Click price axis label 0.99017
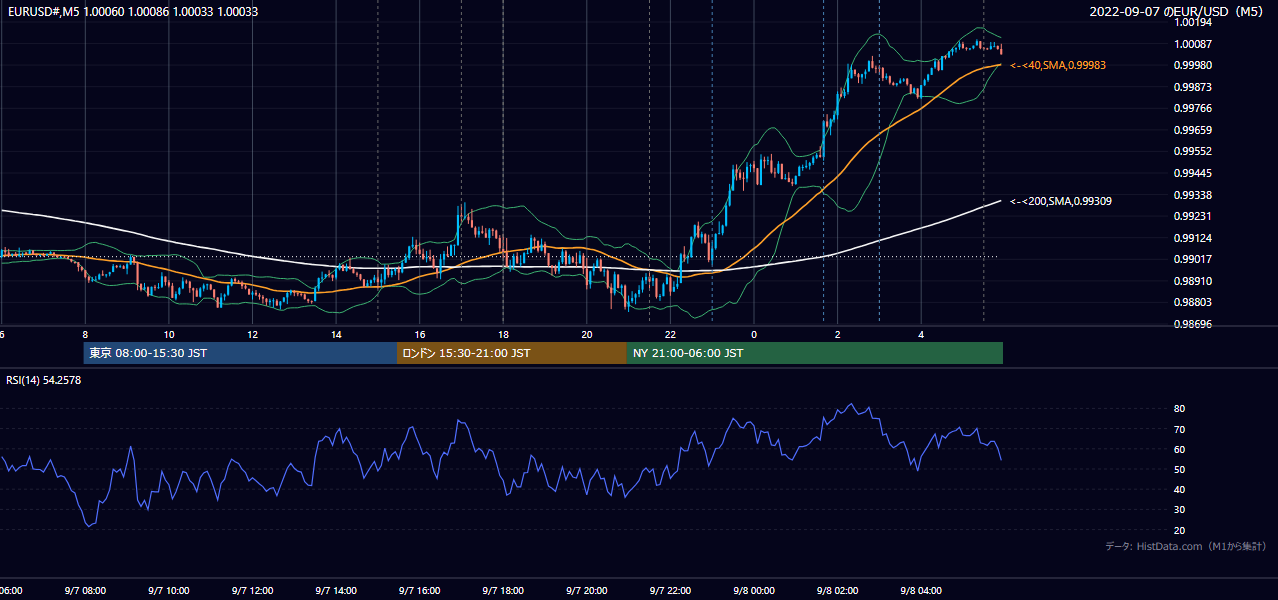The height and width of the screenshot is (600, 1278). 1193,260
